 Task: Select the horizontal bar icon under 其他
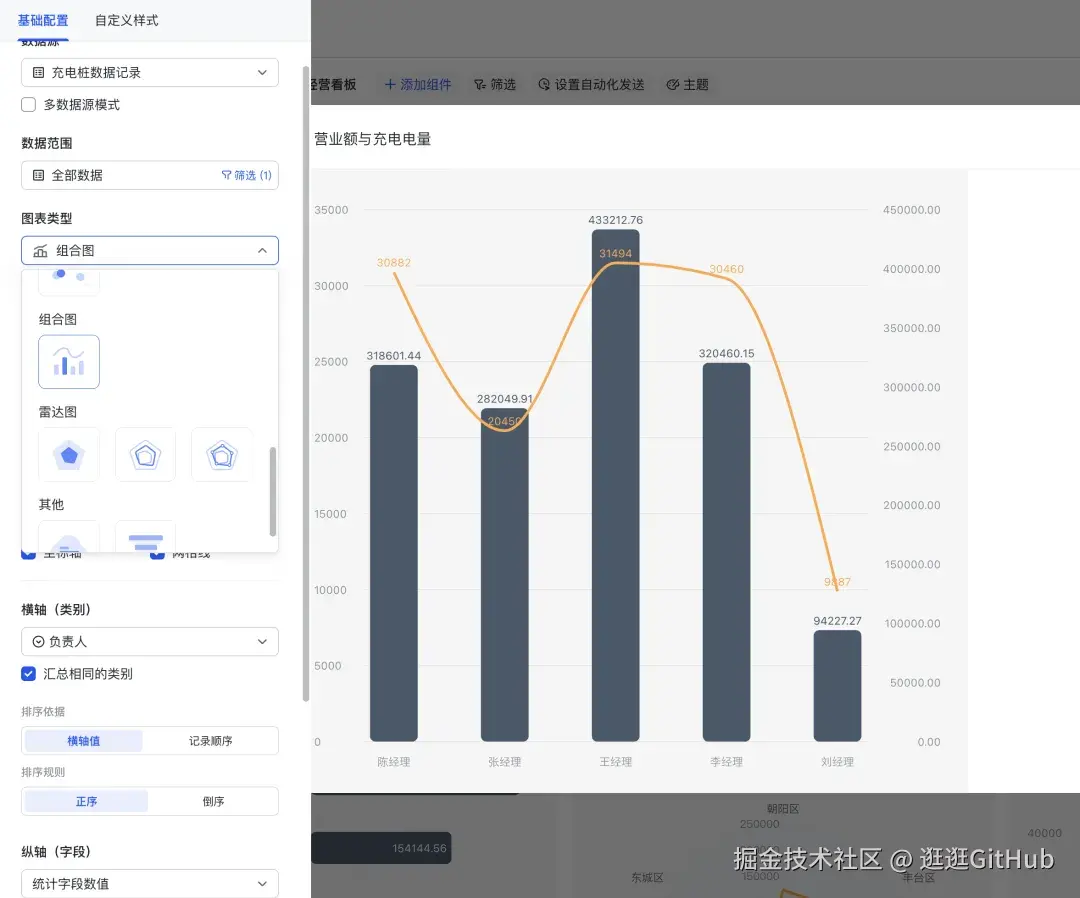145,537
